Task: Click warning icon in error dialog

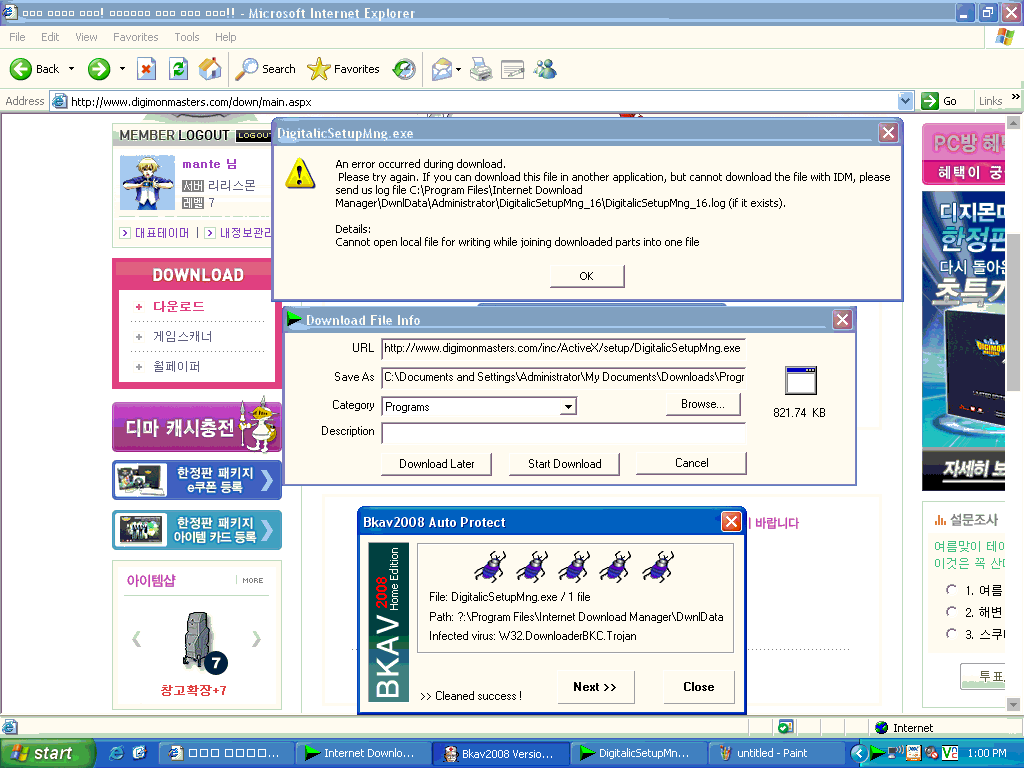Action: [300, 174]
